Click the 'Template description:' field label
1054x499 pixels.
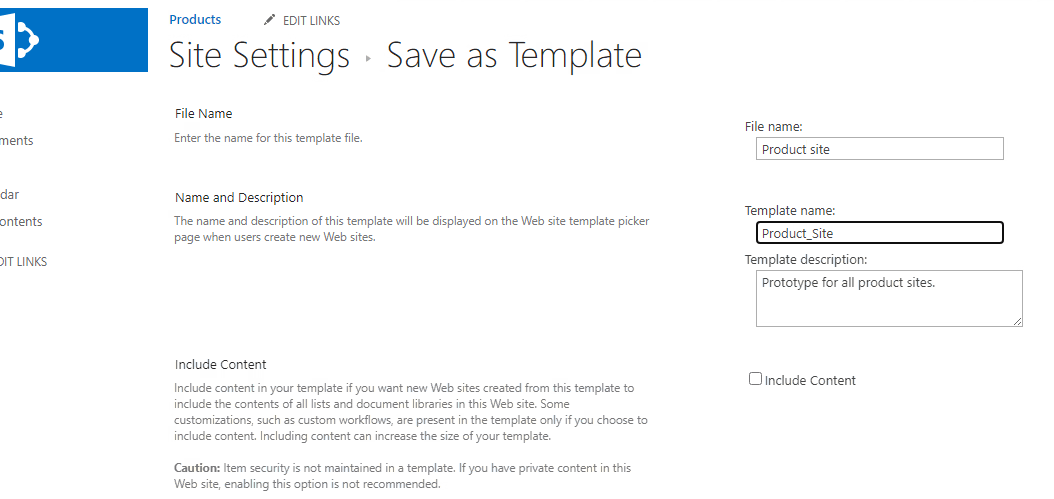tap(806, 260)
